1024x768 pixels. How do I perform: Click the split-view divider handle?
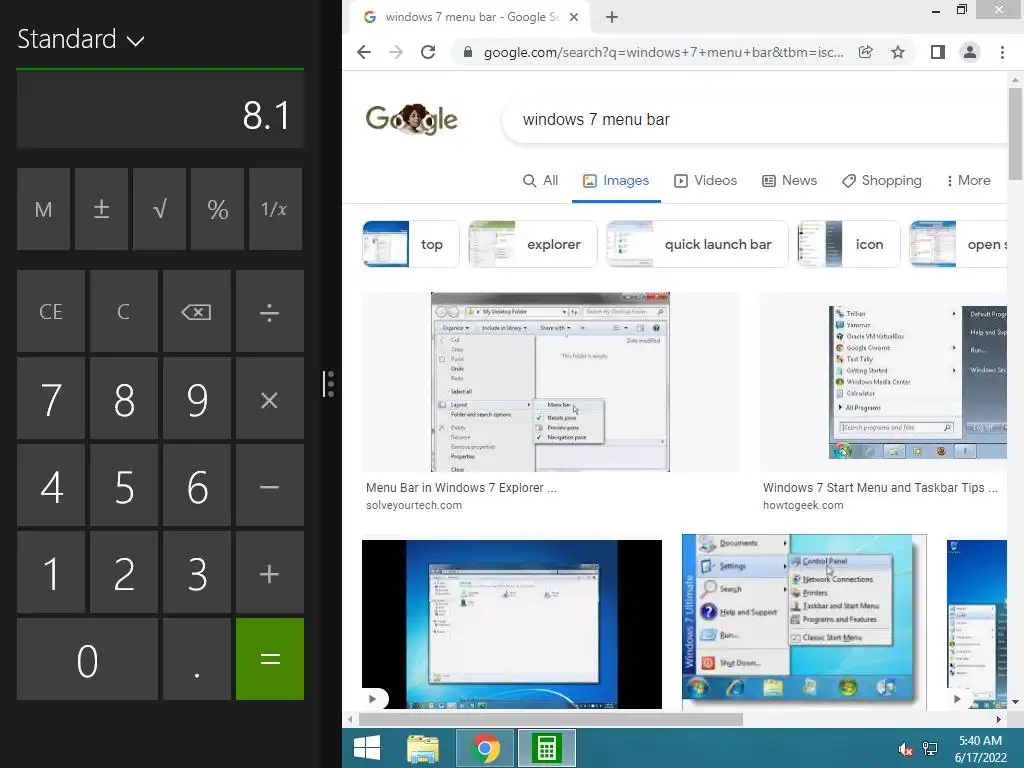328,384
